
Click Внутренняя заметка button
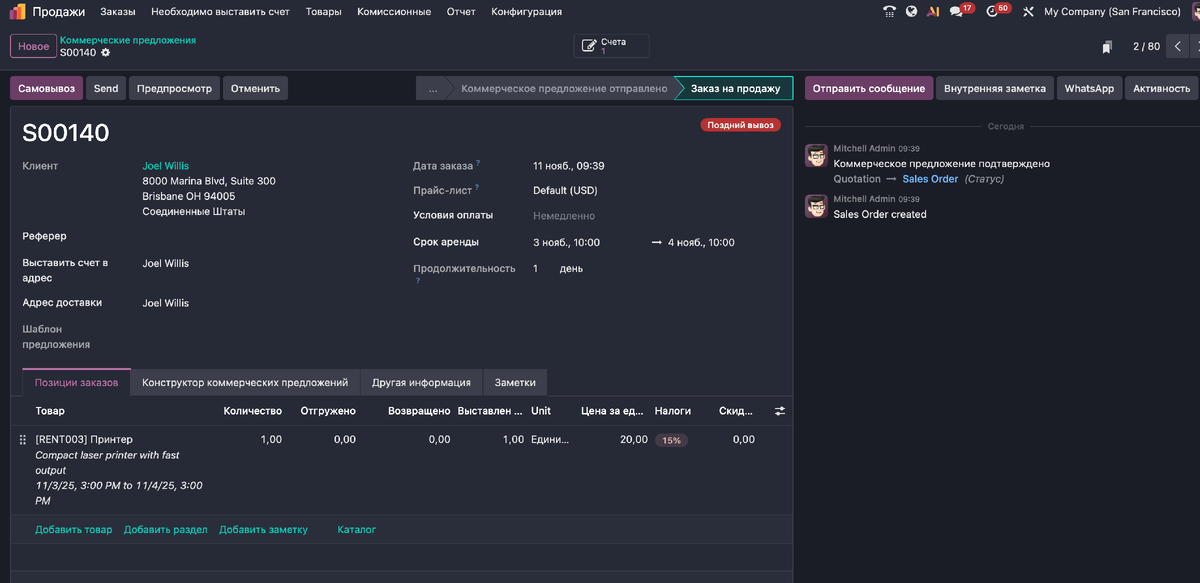[995, 88]
